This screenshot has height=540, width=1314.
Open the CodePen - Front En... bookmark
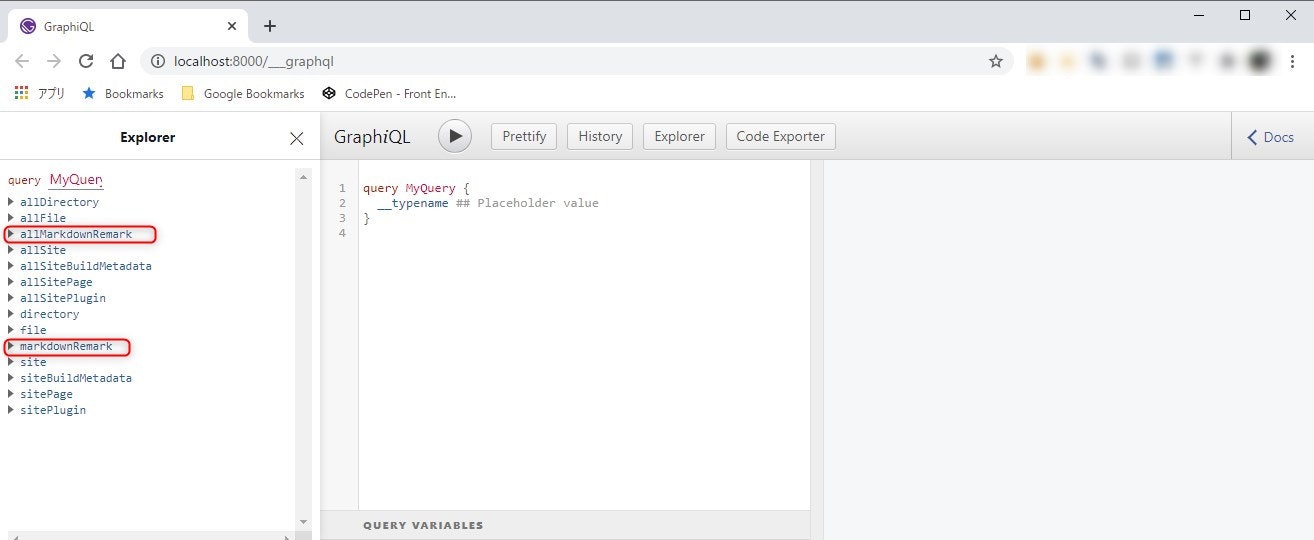coord(389,93)
